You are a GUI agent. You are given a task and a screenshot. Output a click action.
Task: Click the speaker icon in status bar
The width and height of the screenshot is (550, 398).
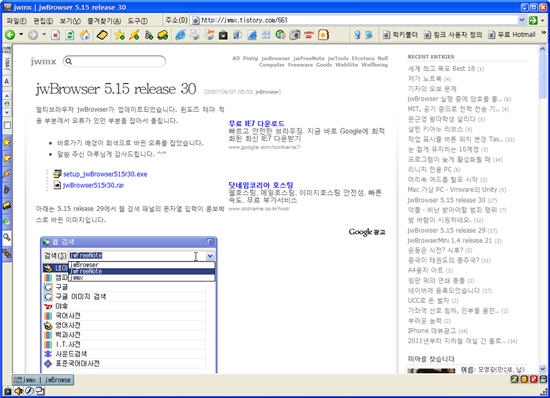coord(18,391)
